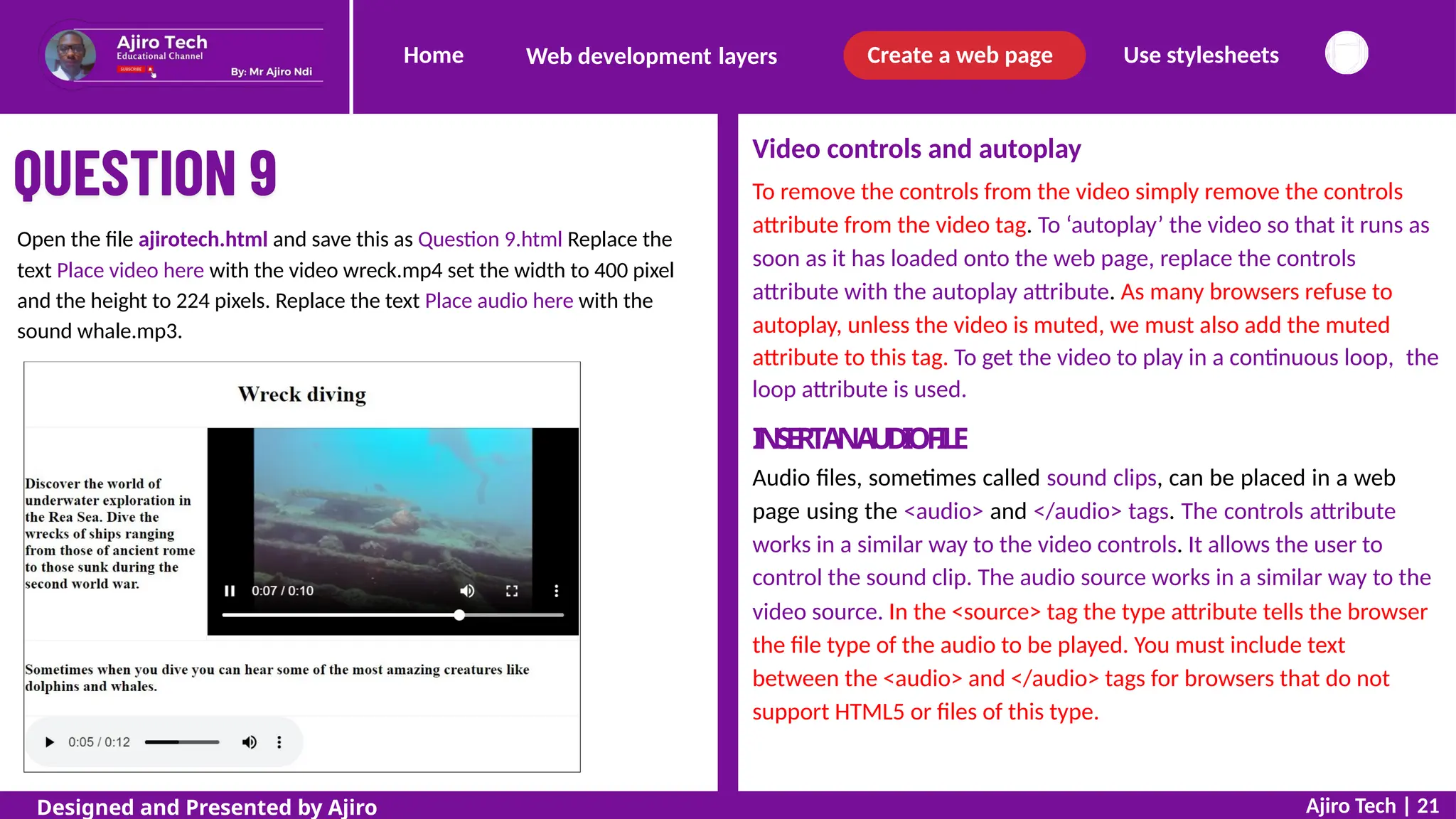Click the ajirotech.html file name
1456x819 pixels.
[x=203, y=240]
